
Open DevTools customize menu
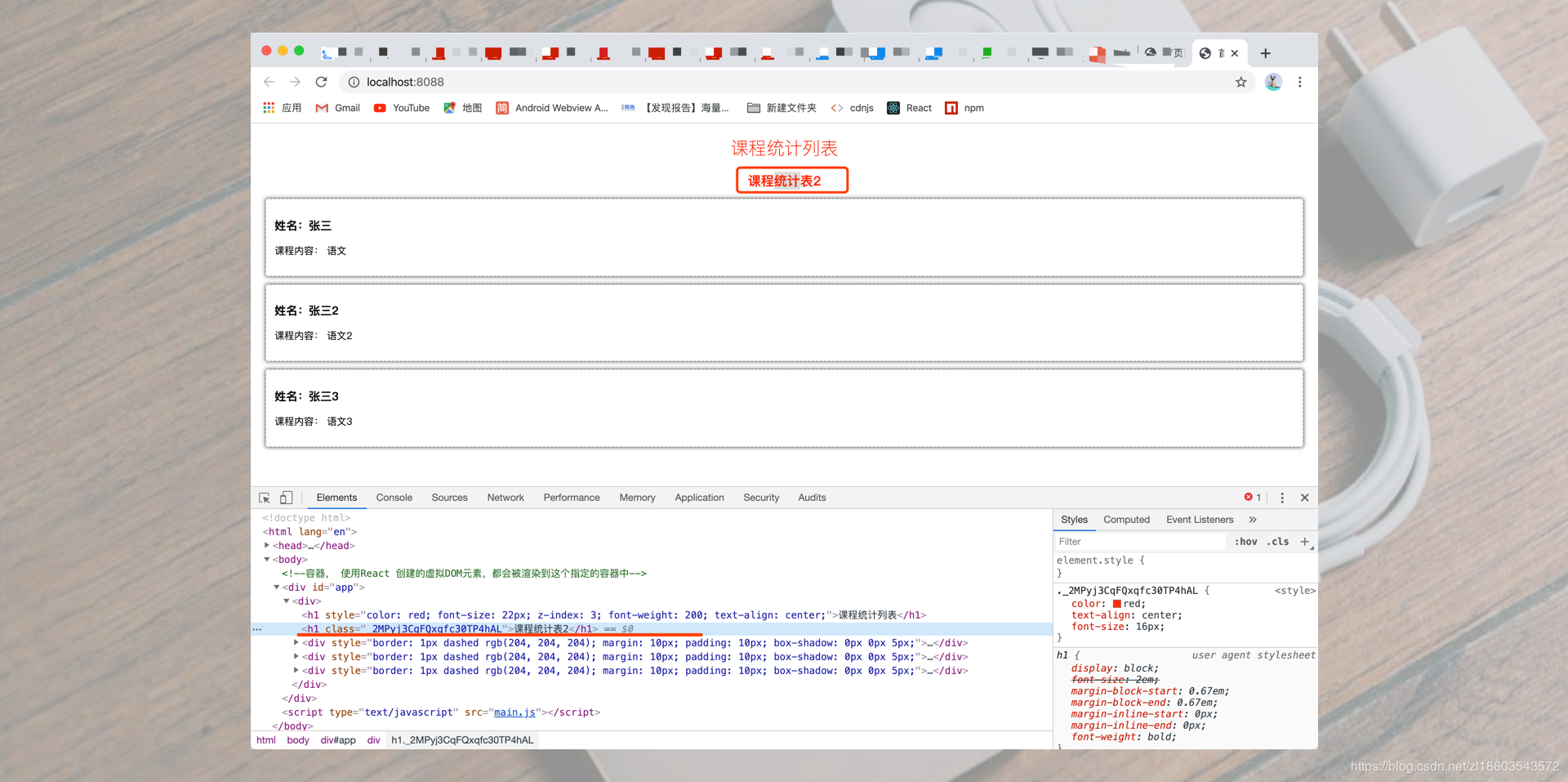(x=1282, y=498)
